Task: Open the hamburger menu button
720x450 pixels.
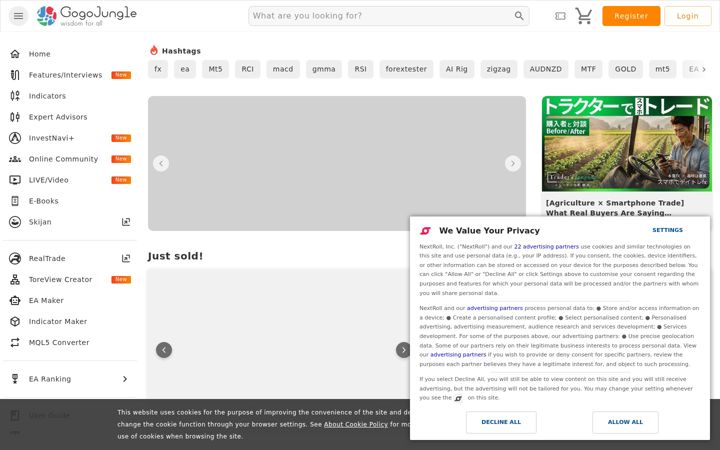Action: point(18,16)
